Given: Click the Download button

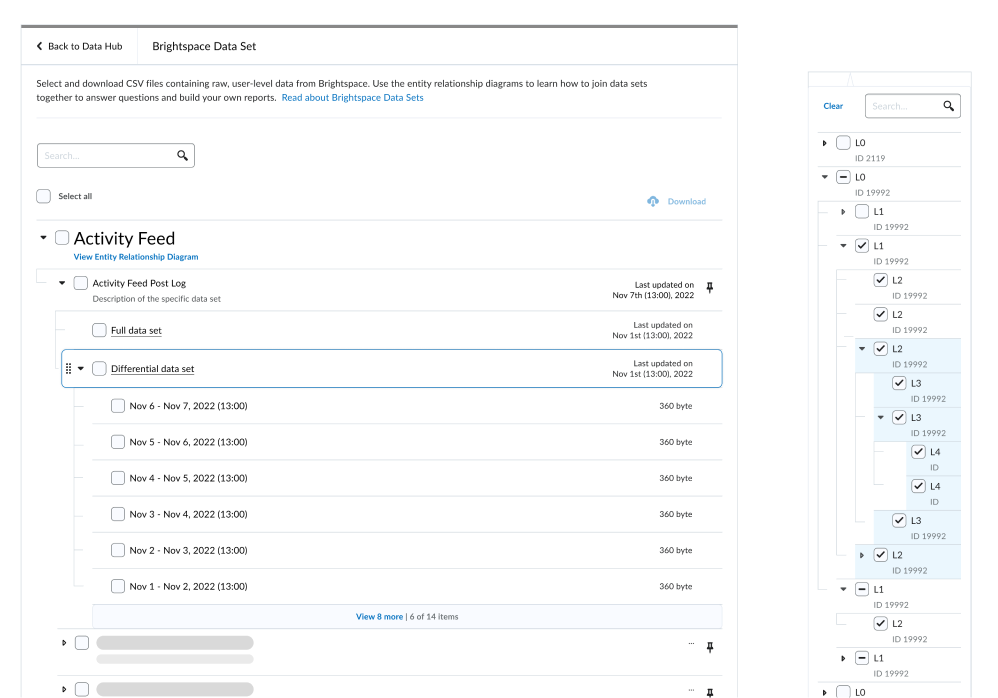Looking at the screenshot, I should pos(677,201).
